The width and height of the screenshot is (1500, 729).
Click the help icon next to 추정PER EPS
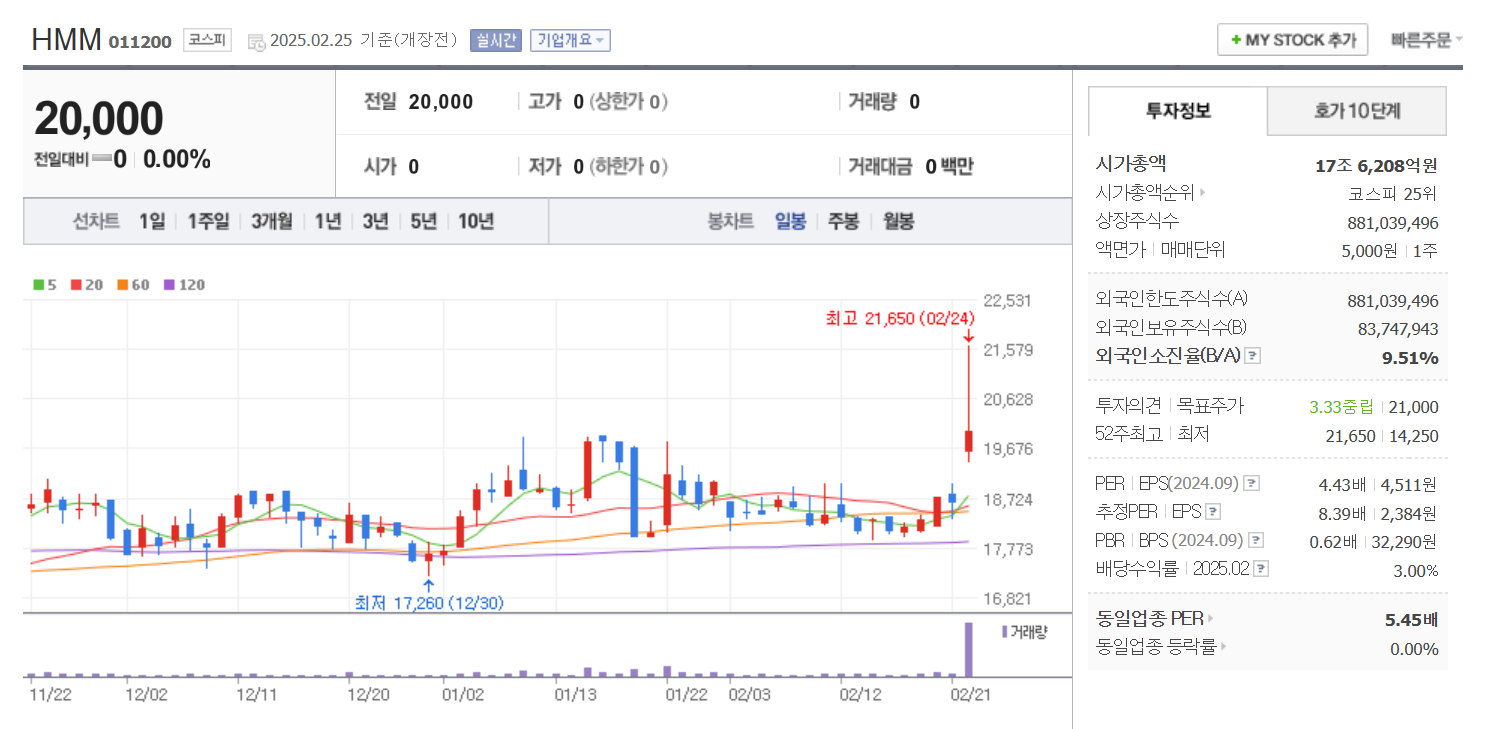(1213, 511)
